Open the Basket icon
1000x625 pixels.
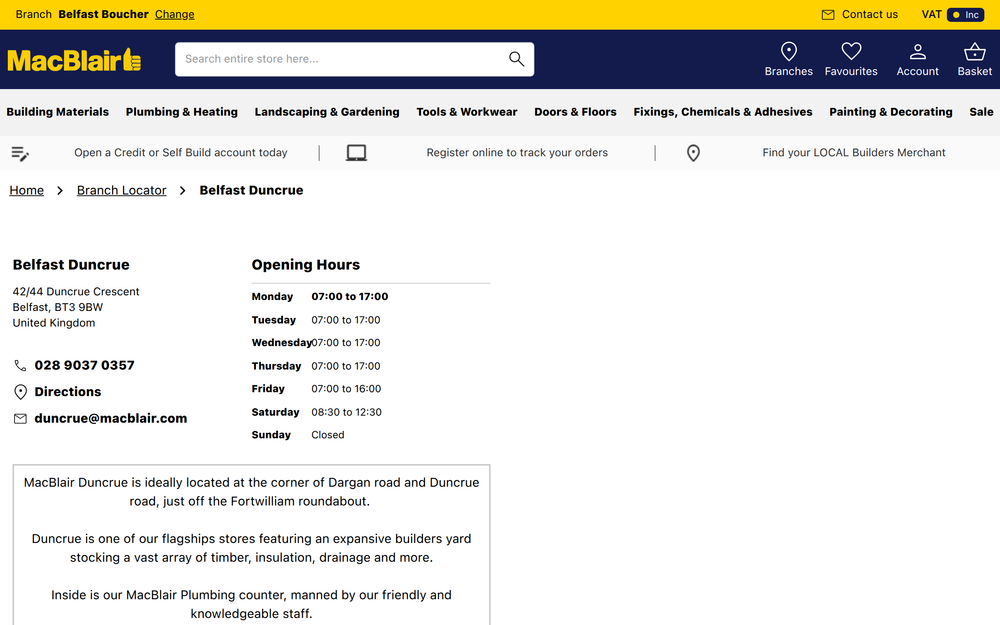click(974, 52)
